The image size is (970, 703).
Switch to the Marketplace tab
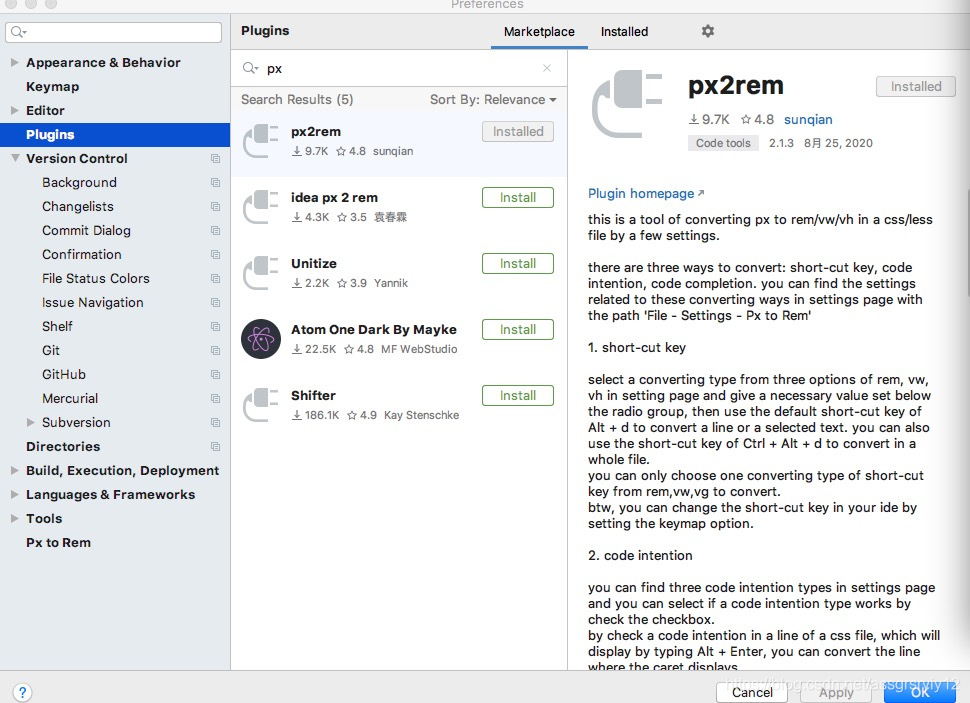click(539, 32)
